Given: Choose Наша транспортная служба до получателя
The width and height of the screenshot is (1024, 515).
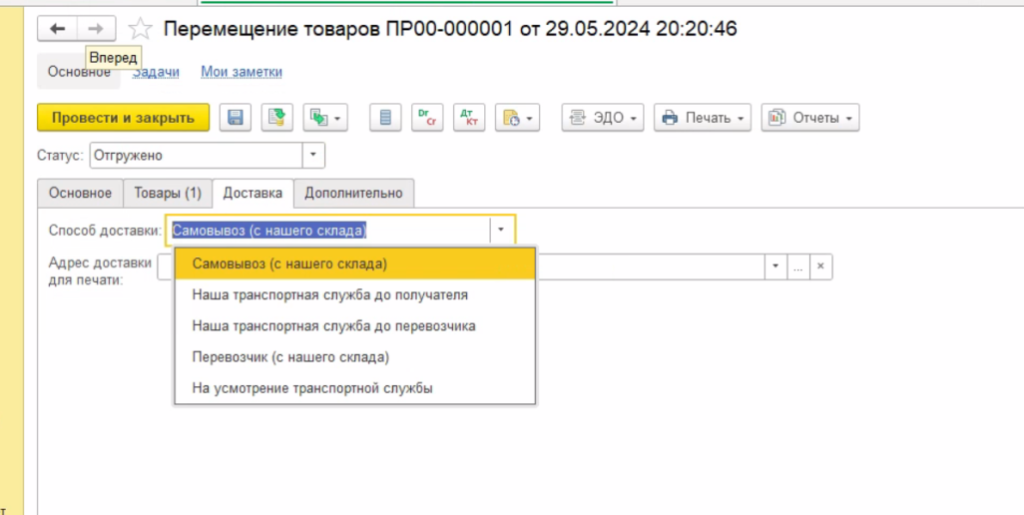Looking at the screenshot, I should pos(330,296).
